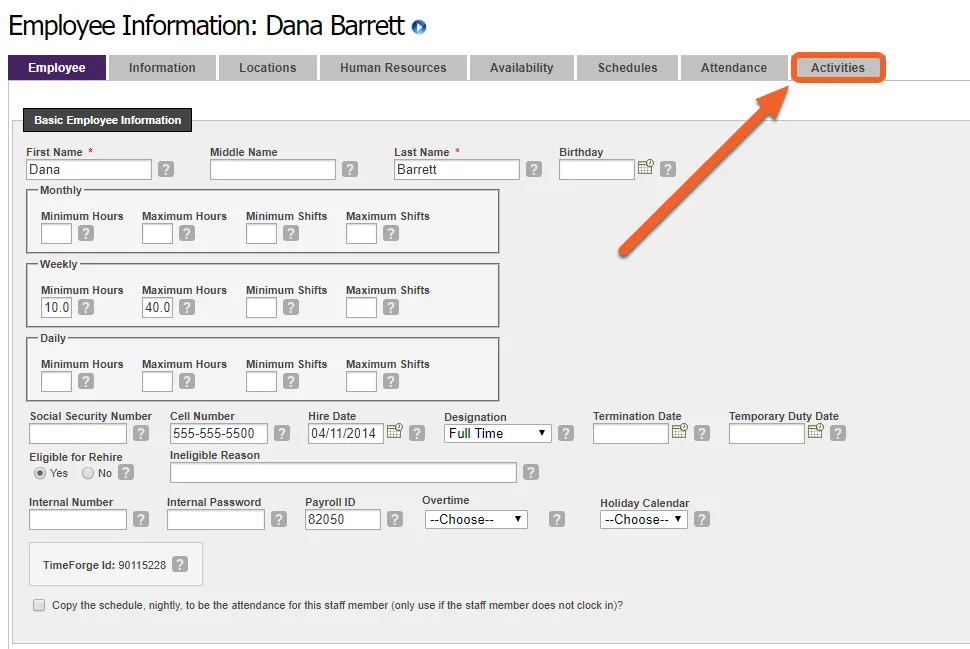Click the First Name input field
Image resolution: width=970 pixels, height=649 pixels.
click(x=89, y=170)
